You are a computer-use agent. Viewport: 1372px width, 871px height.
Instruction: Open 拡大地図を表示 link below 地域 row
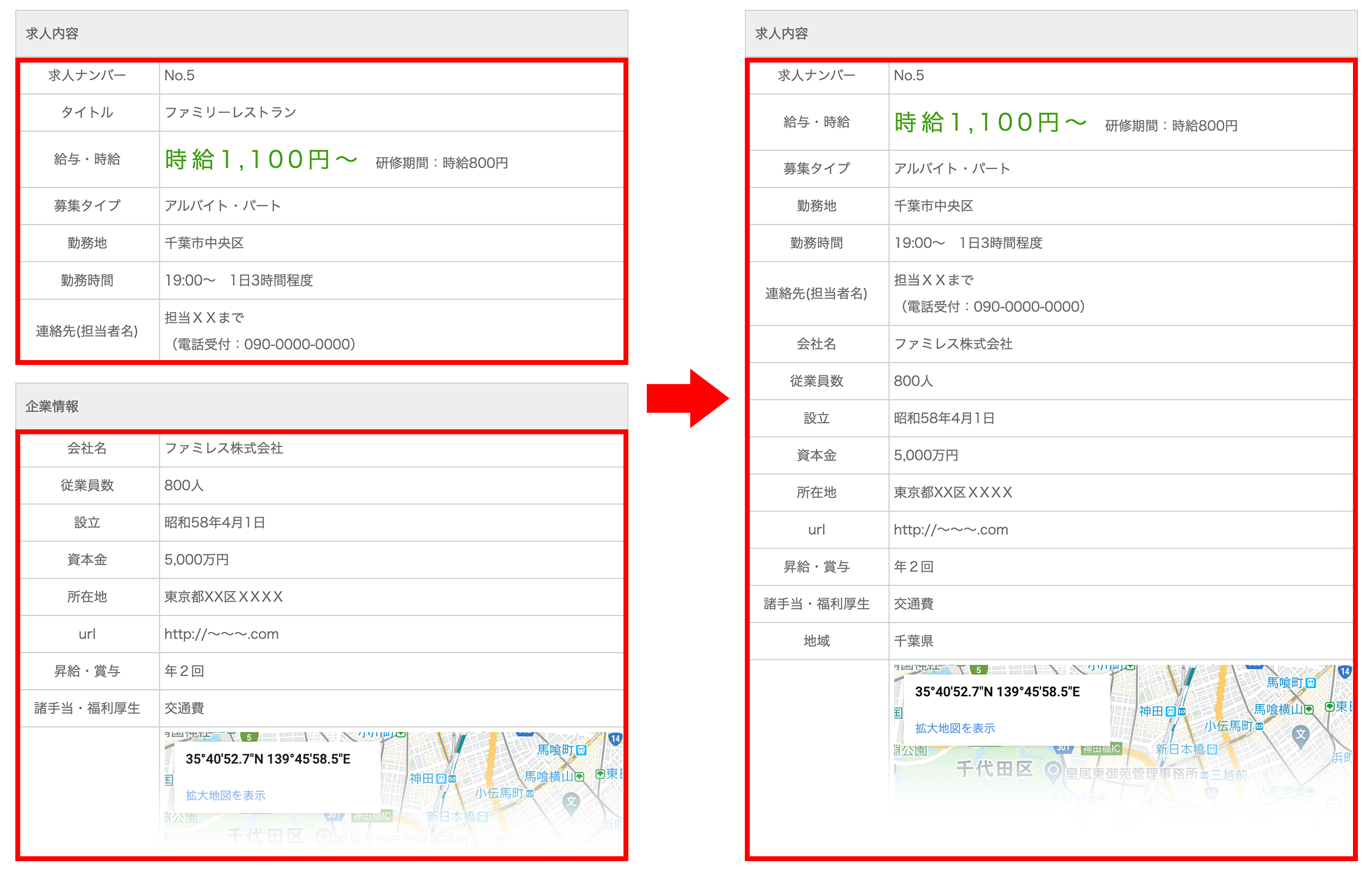(x=955, y=728)
